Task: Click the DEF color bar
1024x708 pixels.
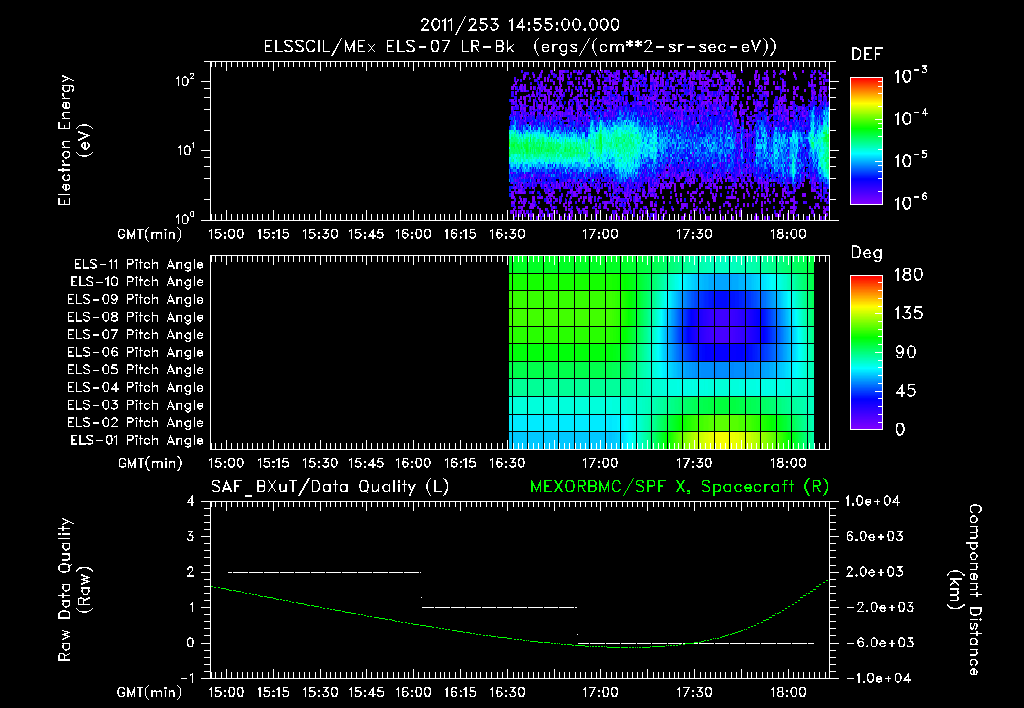Action: [x=866, y=141]
